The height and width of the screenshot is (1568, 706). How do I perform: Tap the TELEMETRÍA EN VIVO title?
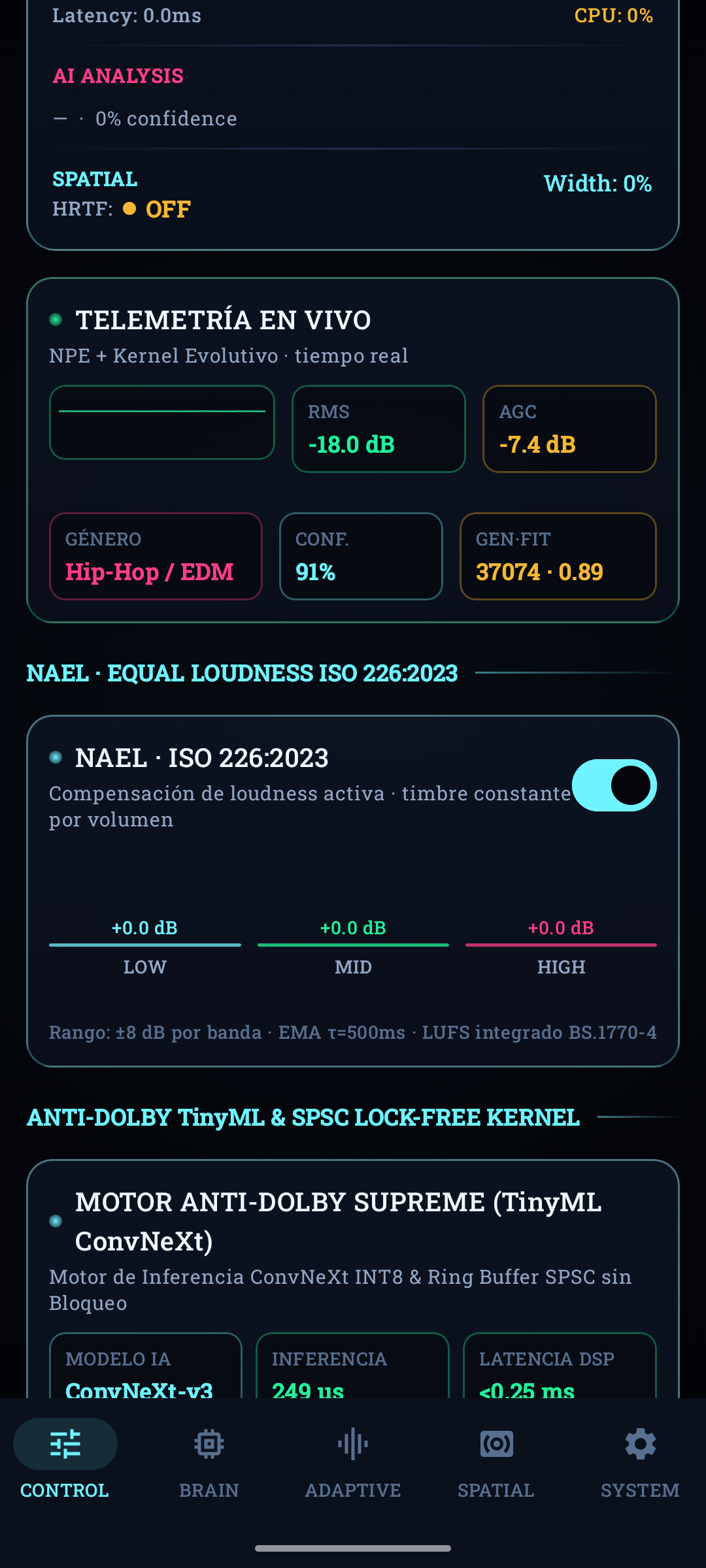click(x=223, y=320)
